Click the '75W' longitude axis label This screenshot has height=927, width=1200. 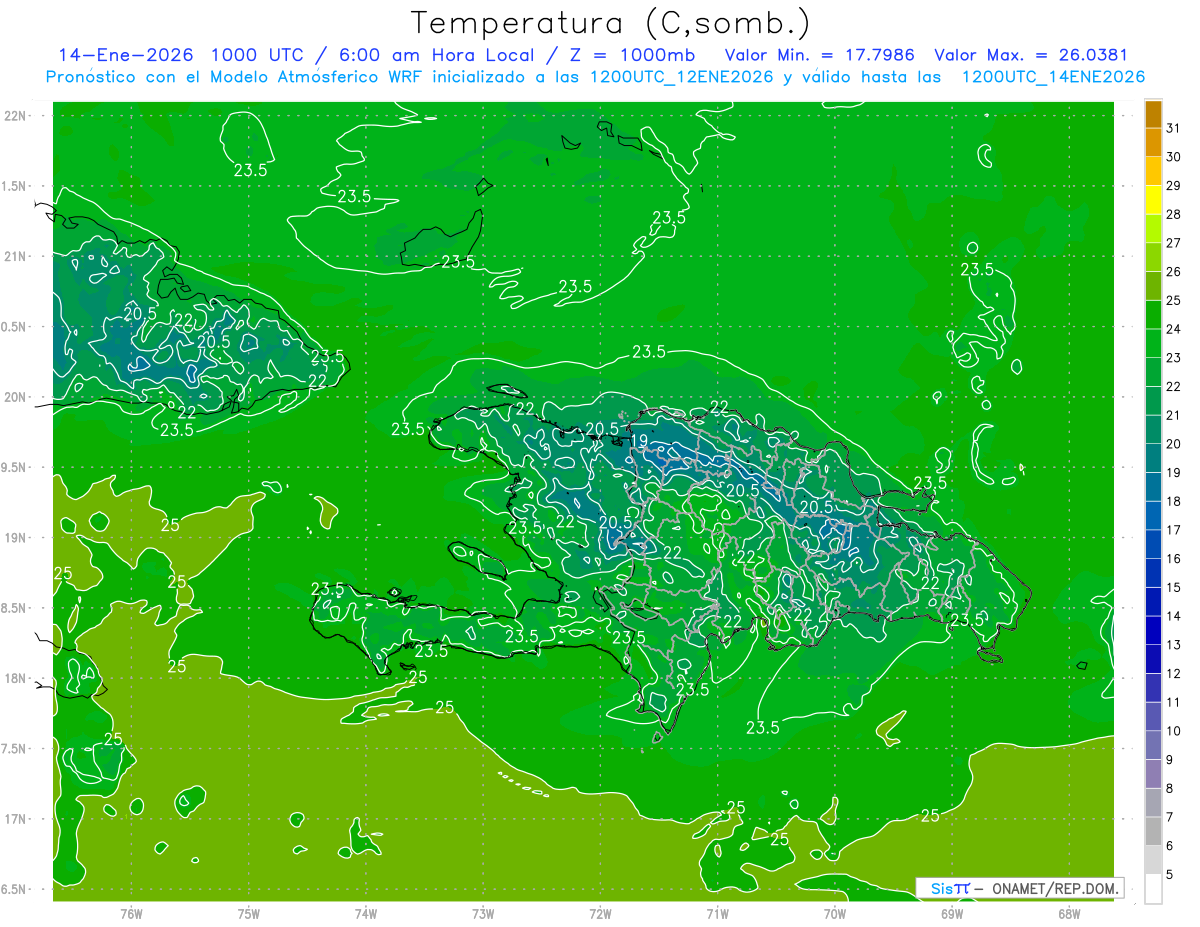[249, 913]
